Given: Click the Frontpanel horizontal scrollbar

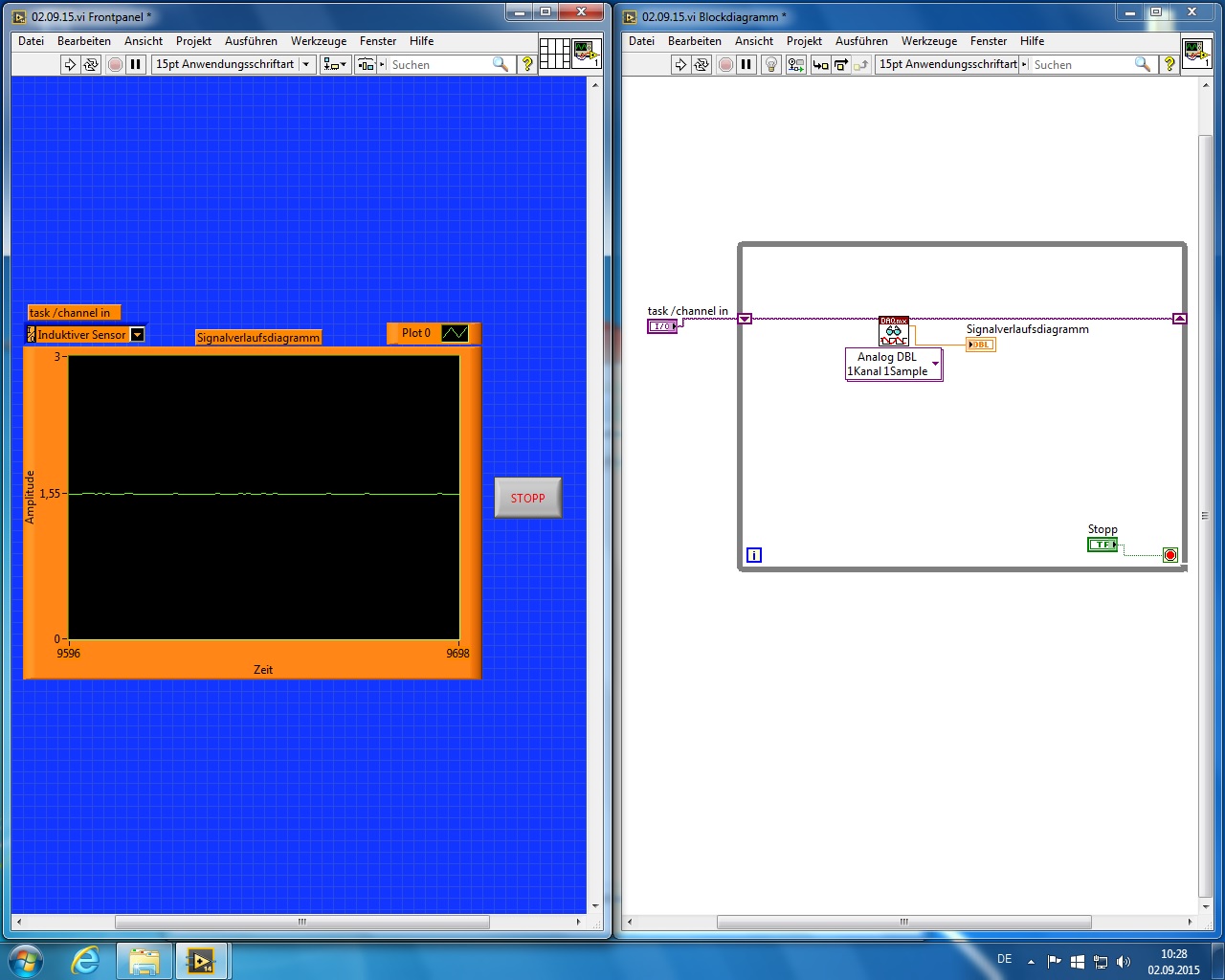Looking at the screenshot, I should pos(302,923).
